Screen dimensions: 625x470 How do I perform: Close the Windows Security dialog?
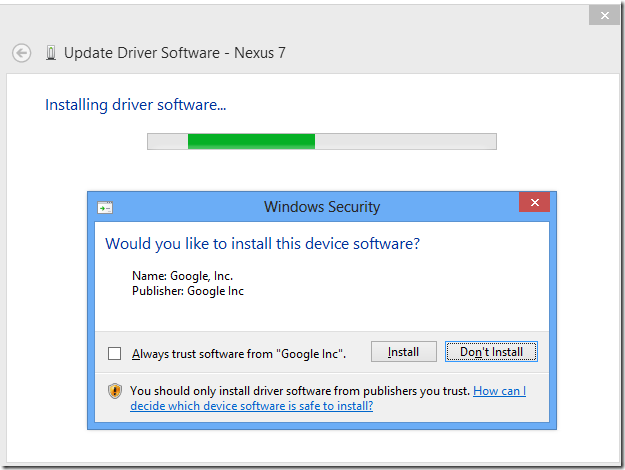tap(535, 203)
